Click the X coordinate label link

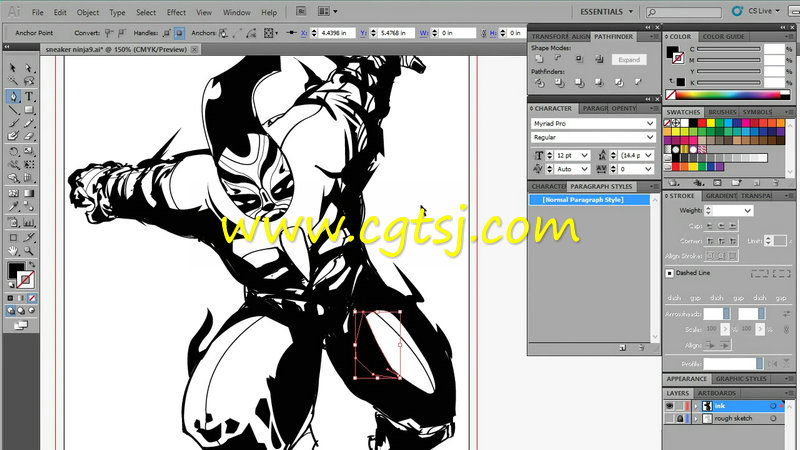click(x=304, y=33)
